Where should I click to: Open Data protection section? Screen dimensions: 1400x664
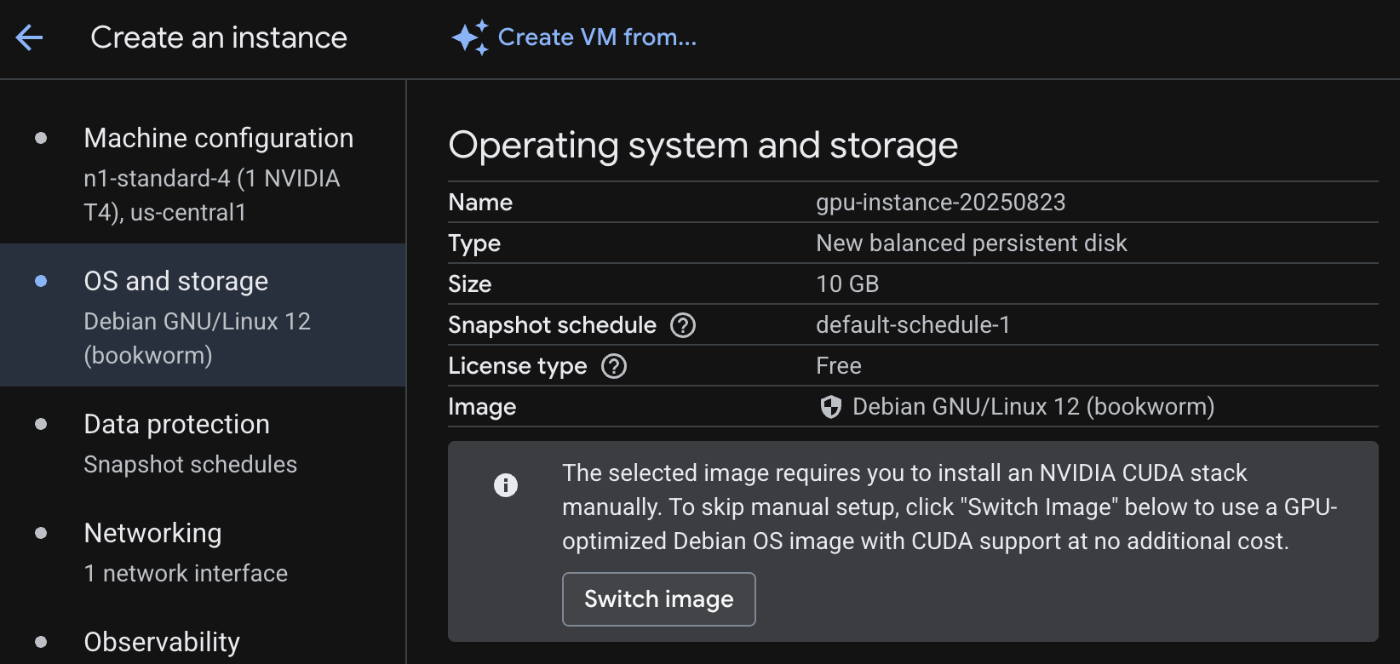coord(203,443)
